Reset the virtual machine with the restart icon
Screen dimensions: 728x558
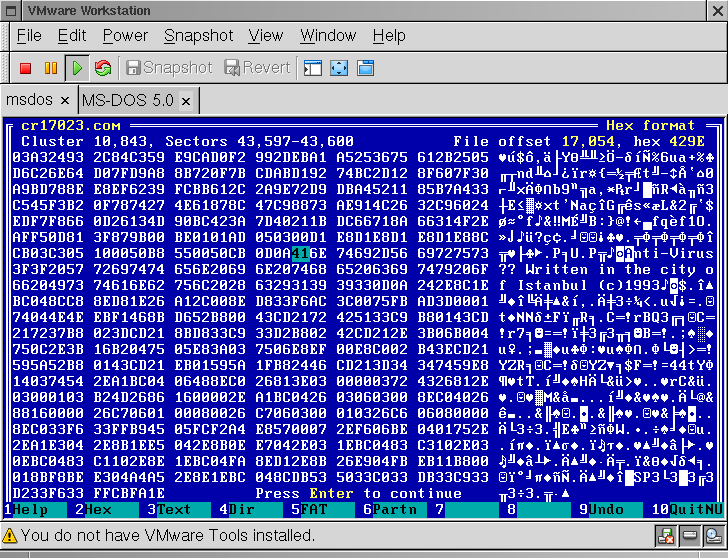click(103, 68)
